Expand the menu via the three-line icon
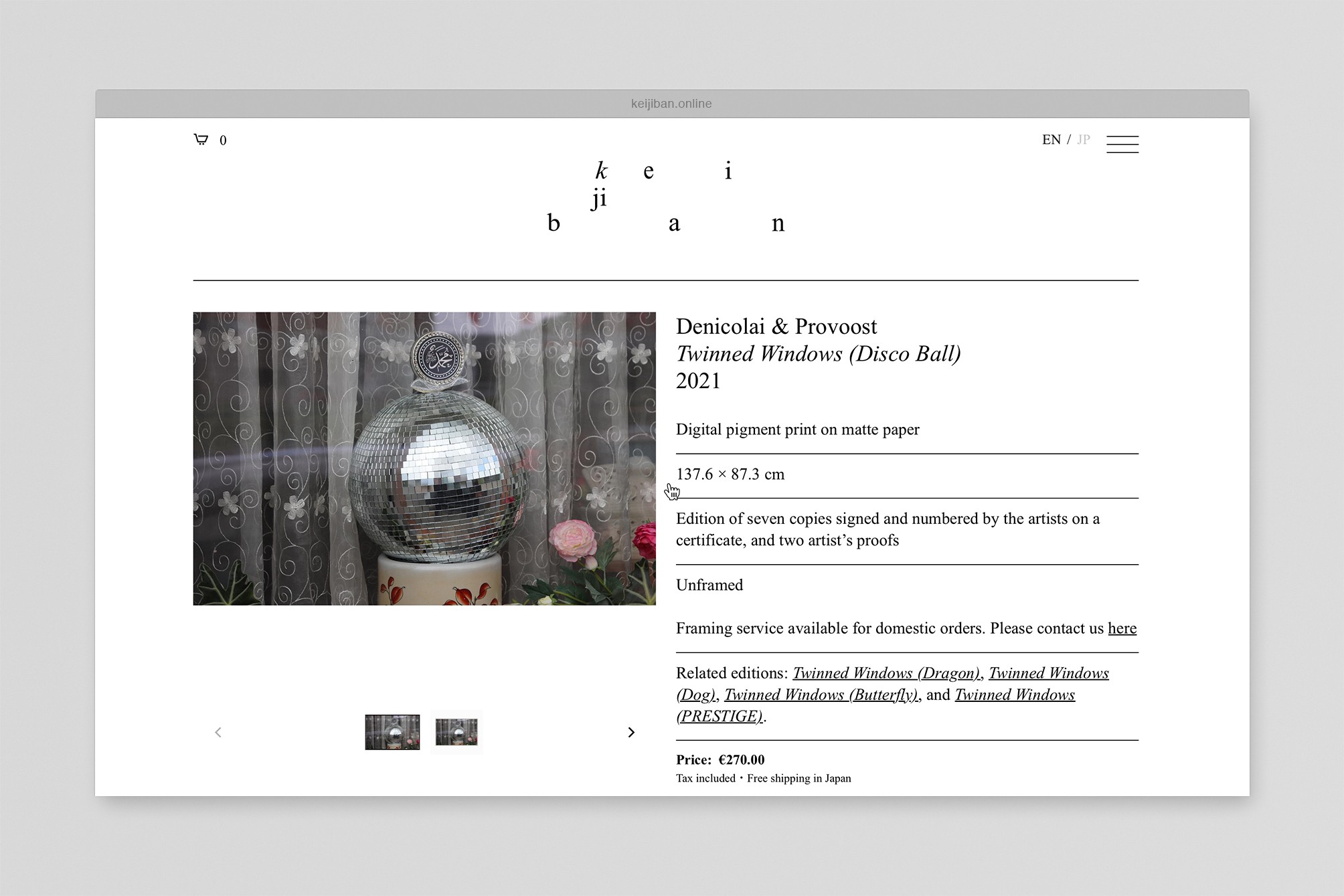1344x896 pixels. tap(1123, 143)
